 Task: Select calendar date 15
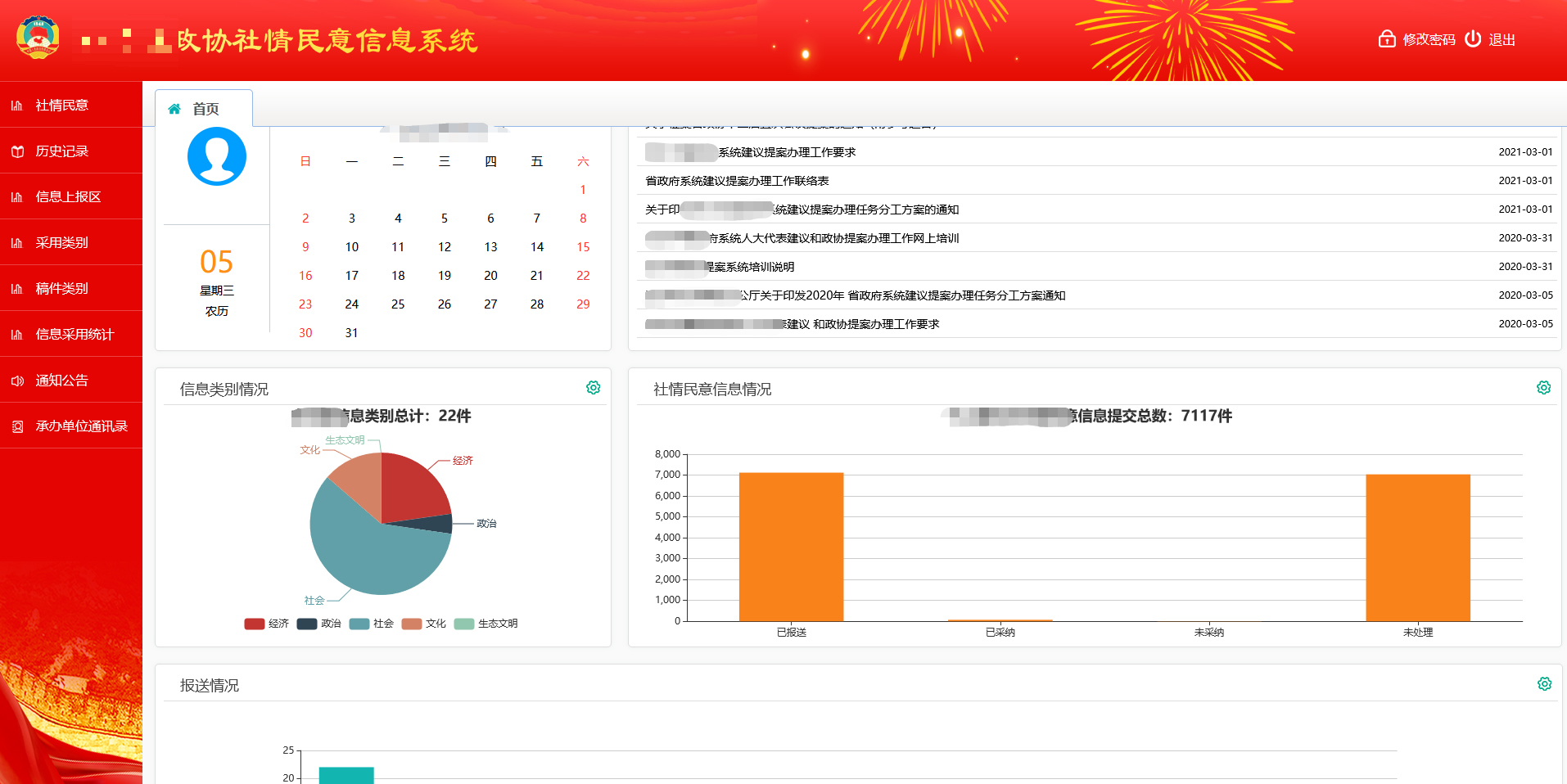(583, 247)
